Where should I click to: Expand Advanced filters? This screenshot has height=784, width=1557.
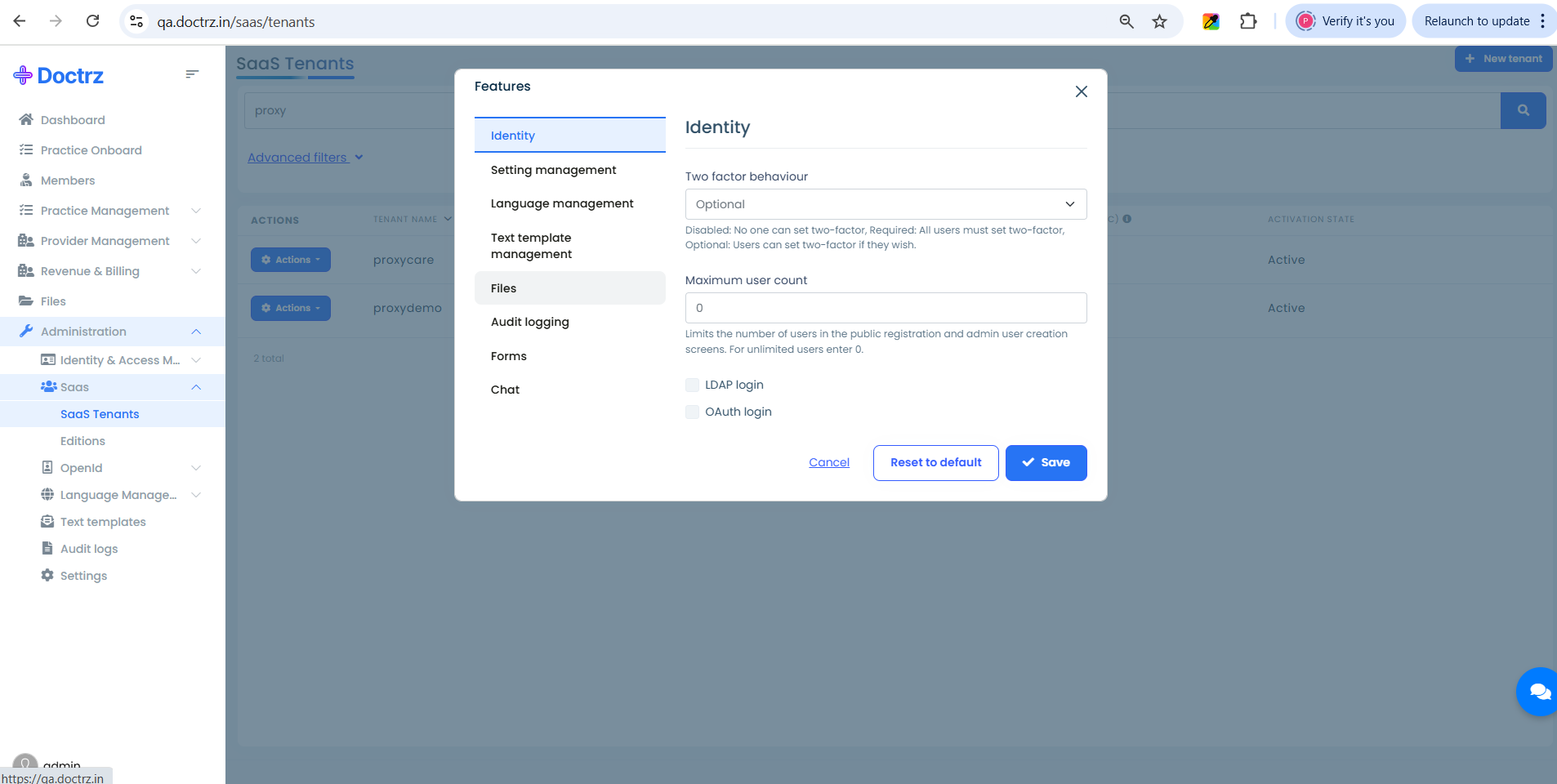coord(306,158)
